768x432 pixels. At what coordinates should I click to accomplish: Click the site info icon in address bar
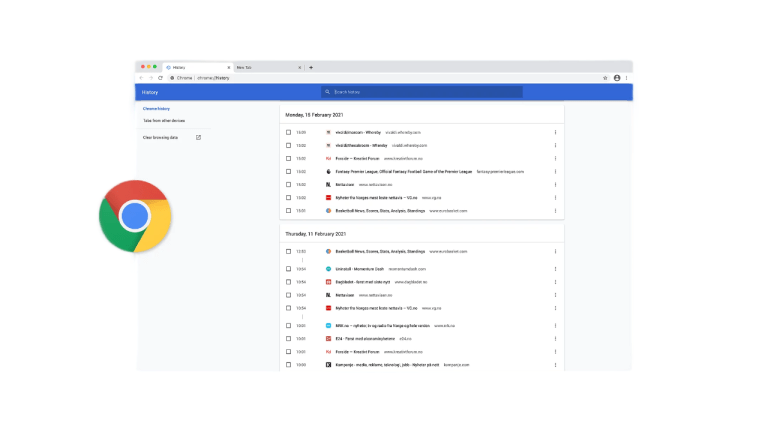click(x=172, y=78)
